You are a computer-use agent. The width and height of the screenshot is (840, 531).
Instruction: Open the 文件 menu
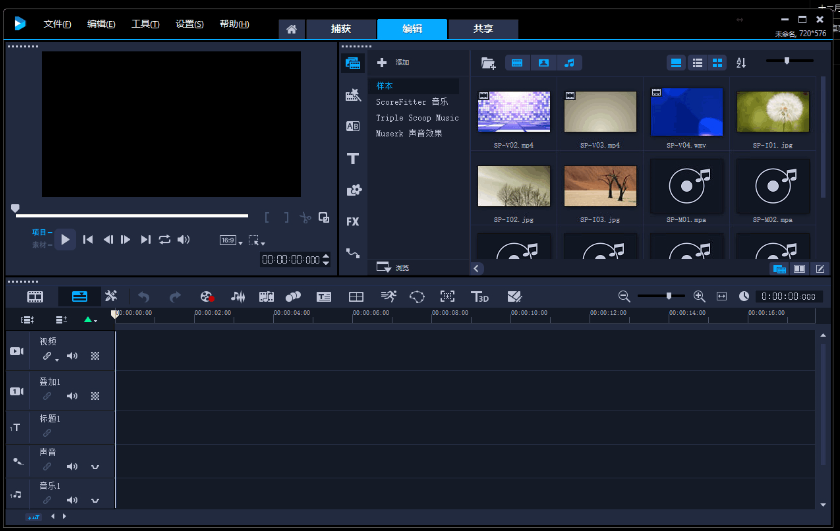pyautogui.click(x=57, y=24)
